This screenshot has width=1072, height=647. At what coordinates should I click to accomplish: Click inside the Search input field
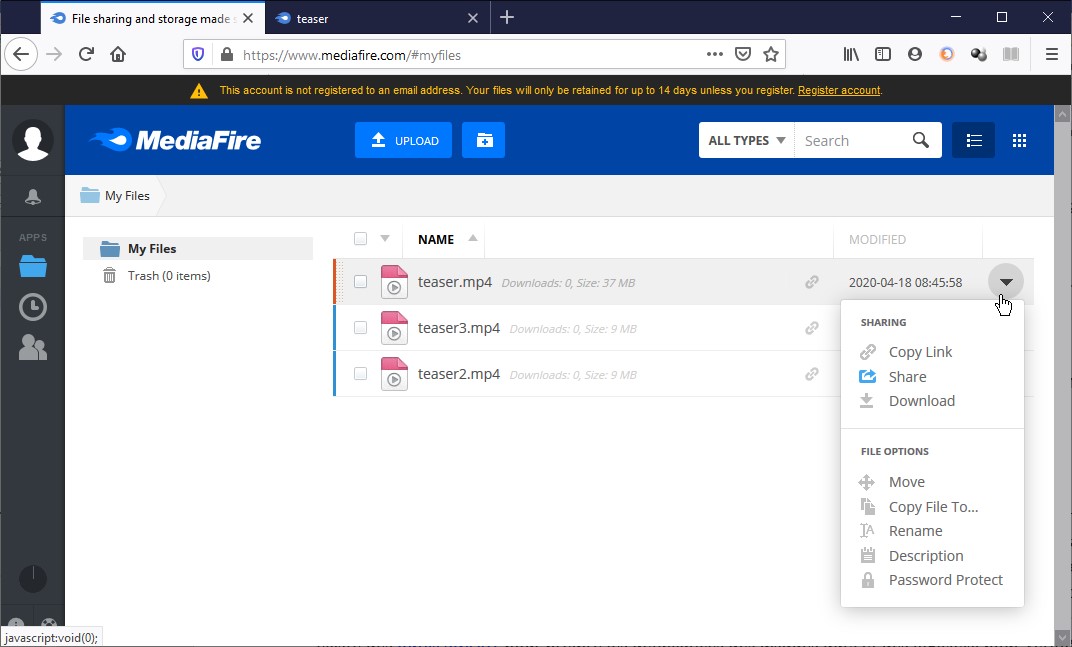coord(850,141)
